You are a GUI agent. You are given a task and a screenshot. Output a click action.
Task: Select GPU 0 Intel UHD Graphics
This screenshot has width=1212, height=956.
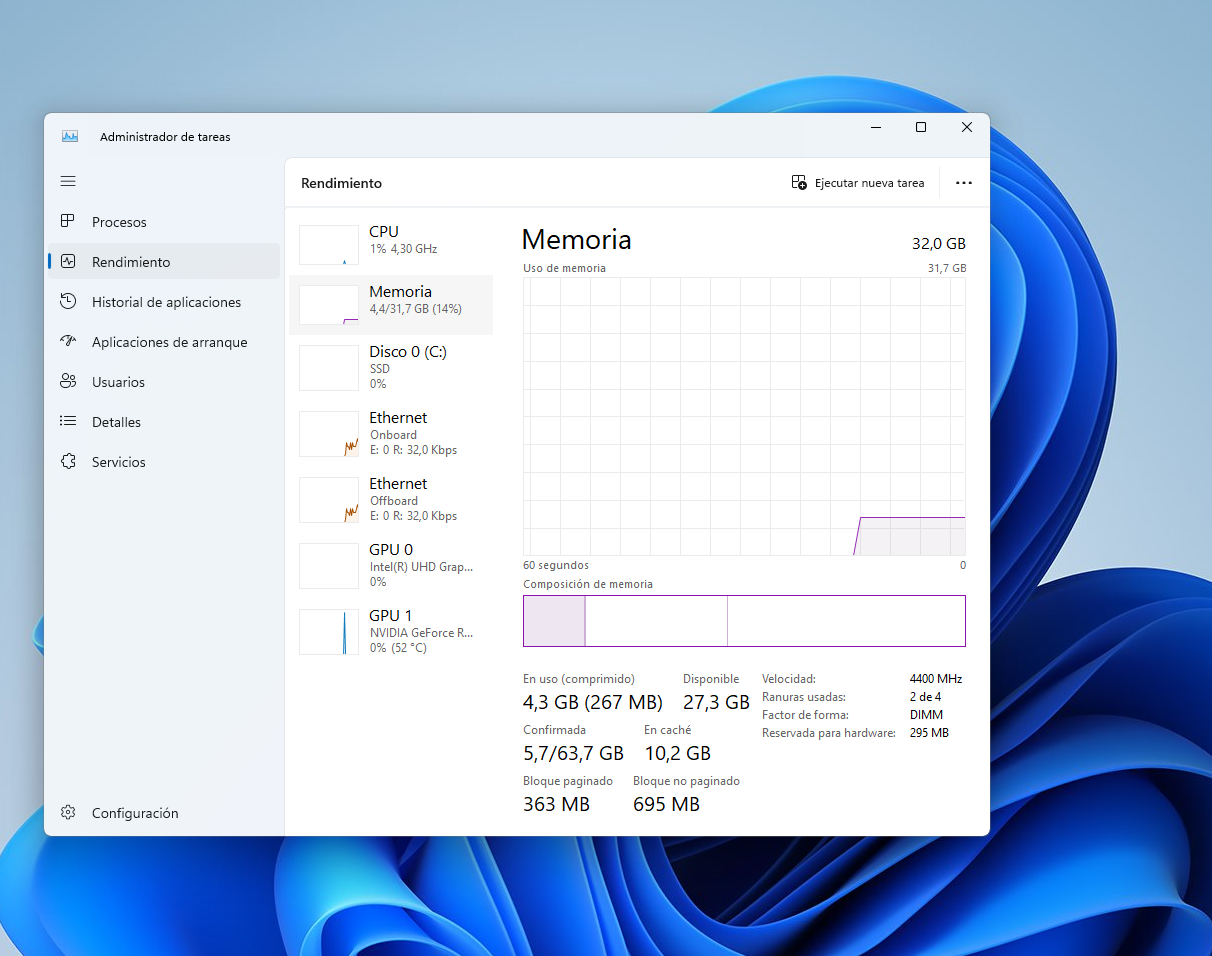pos(390,565)
